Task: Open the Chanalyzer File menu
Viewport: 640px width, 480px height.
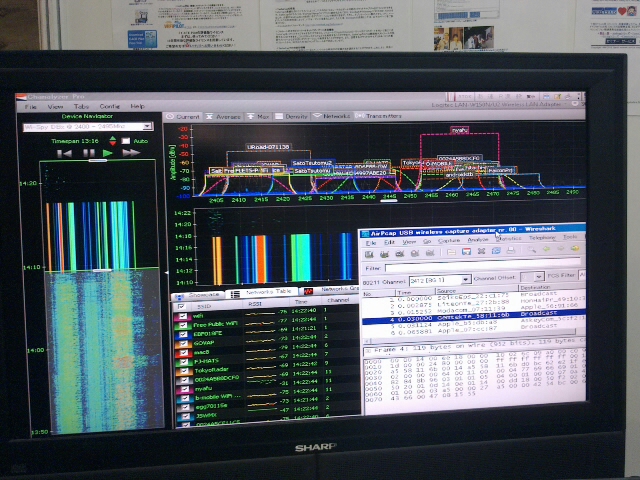Action: point(31,107)
